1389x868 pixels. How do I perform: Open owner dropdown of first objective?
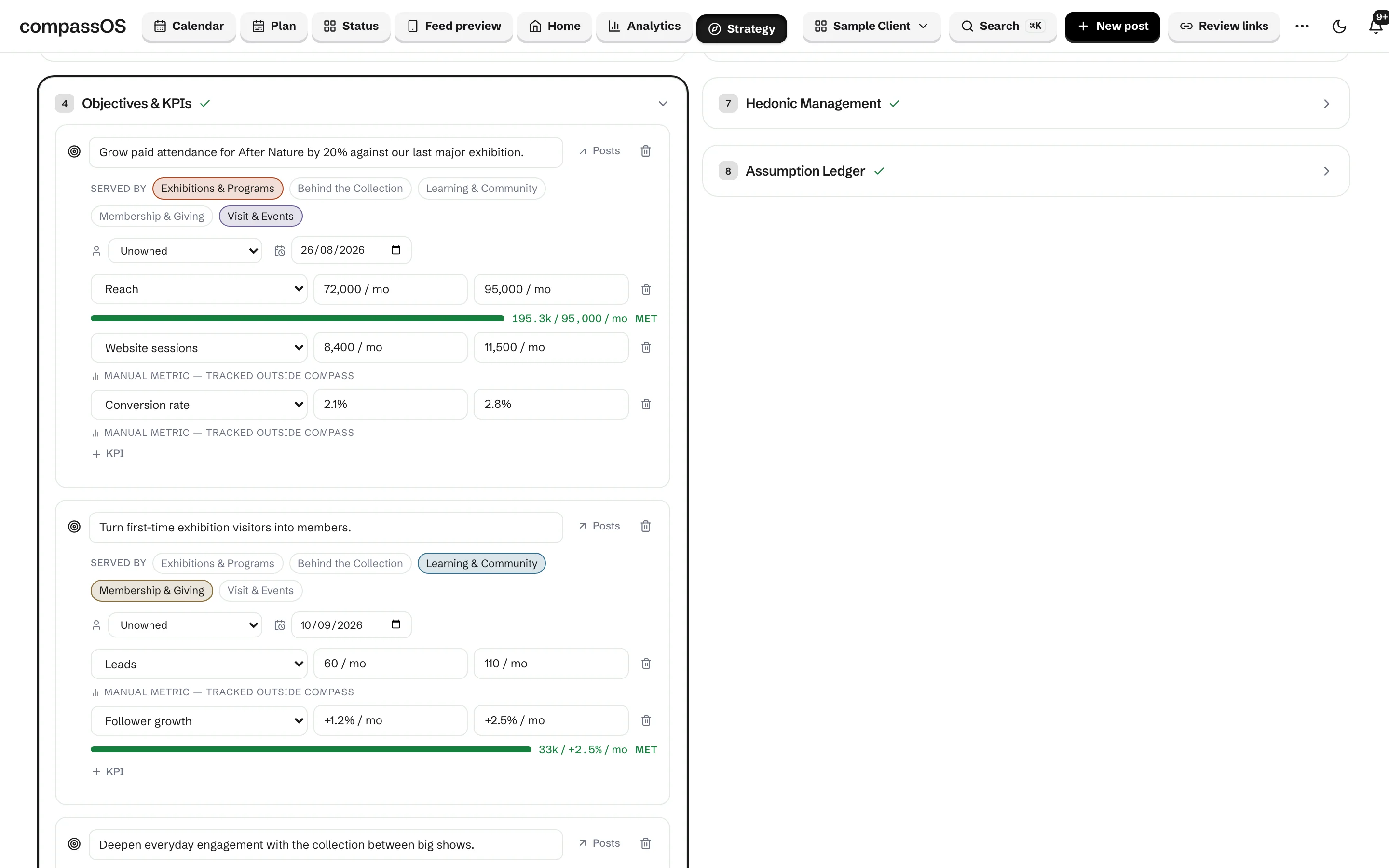tap(185, 251)
